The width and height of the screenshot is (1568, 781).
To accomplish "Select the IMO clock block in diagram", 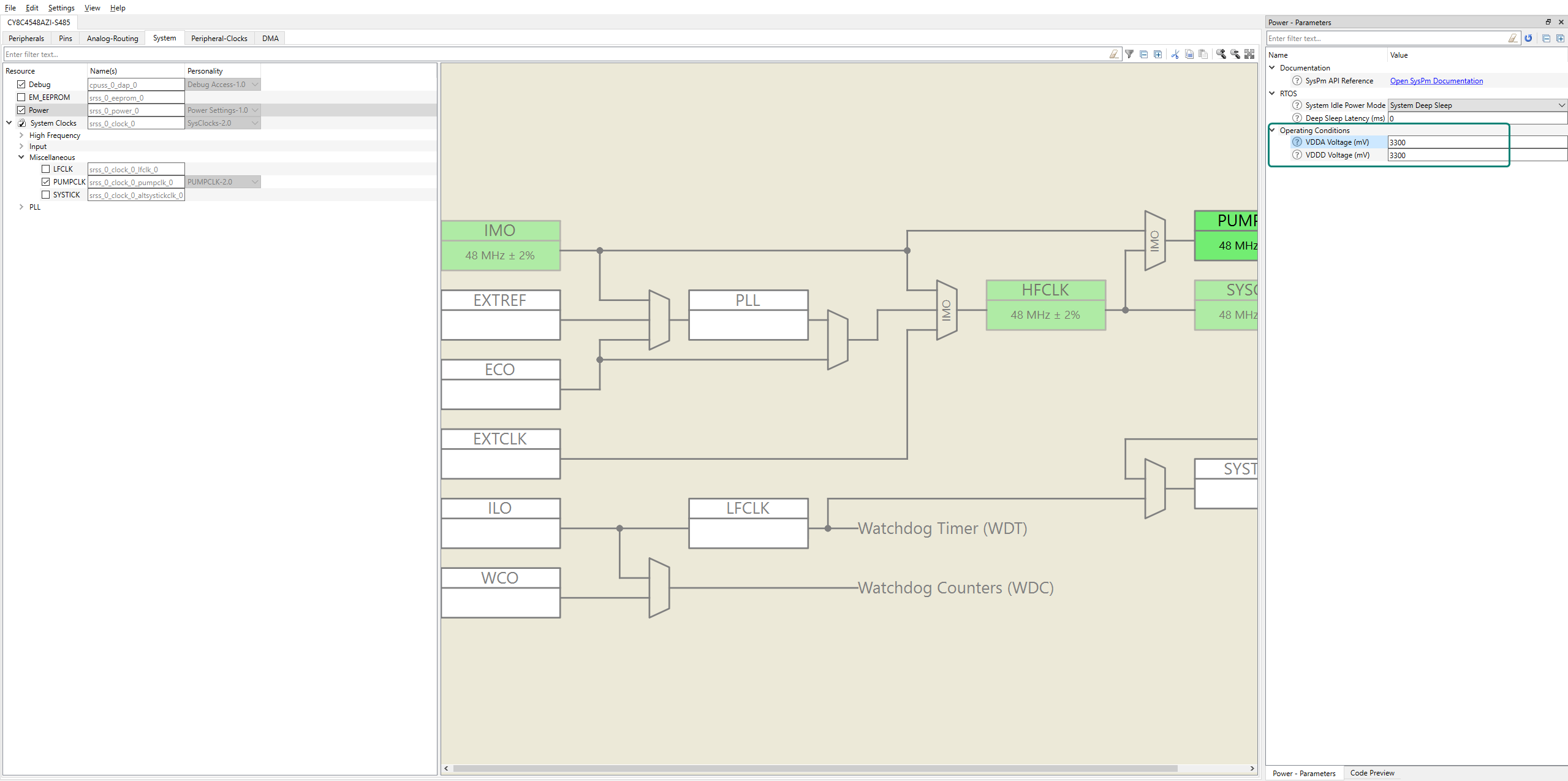I will pyautogui.click(x=501, y=246).
